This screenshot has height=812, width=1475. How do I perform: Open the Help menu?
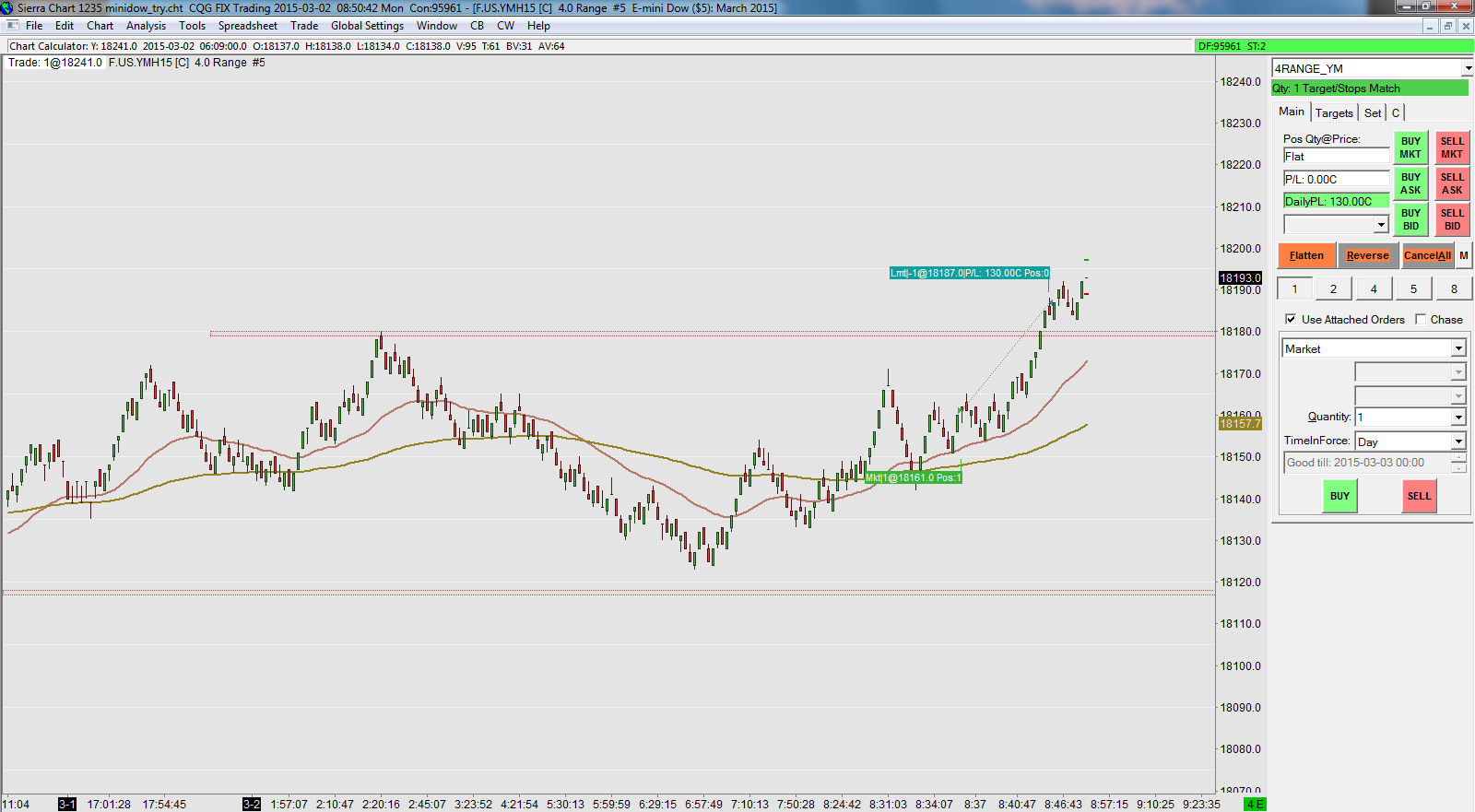(x=538, y=26)
